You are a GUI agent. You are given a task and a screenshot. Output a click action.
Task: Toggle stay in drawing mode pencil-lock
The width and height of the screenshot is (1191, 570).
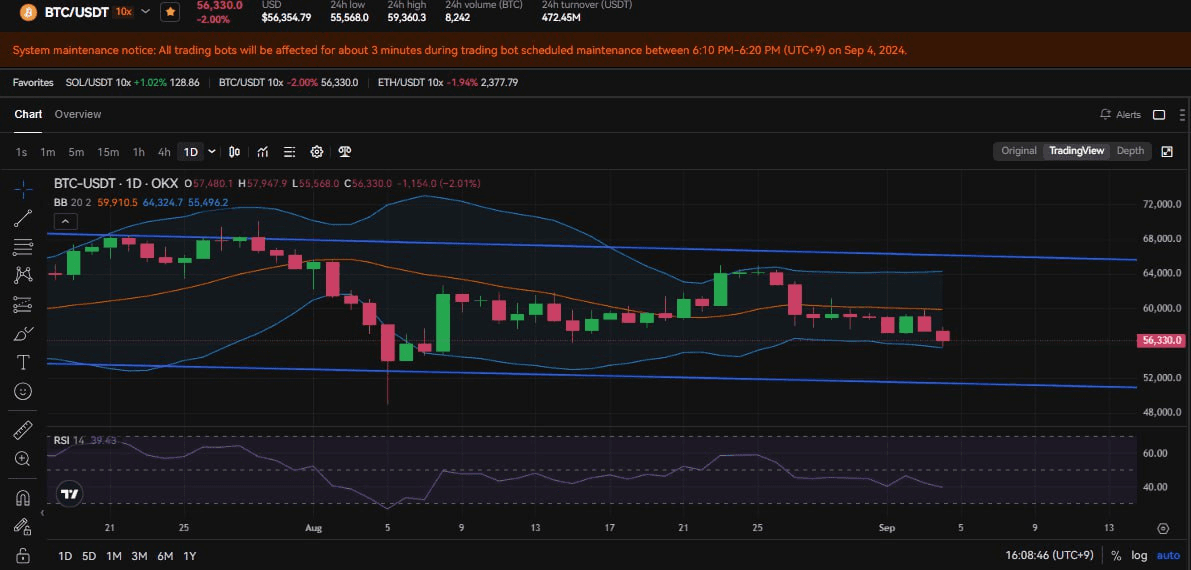point(23,527)
